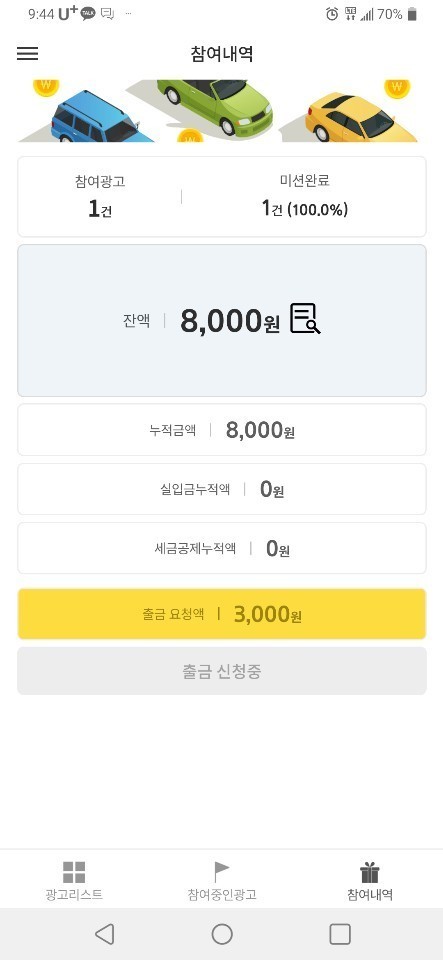Viewport: 443px width, 960px height.
Task: Tap the alarm clock status icon
Action: (332, 14)
